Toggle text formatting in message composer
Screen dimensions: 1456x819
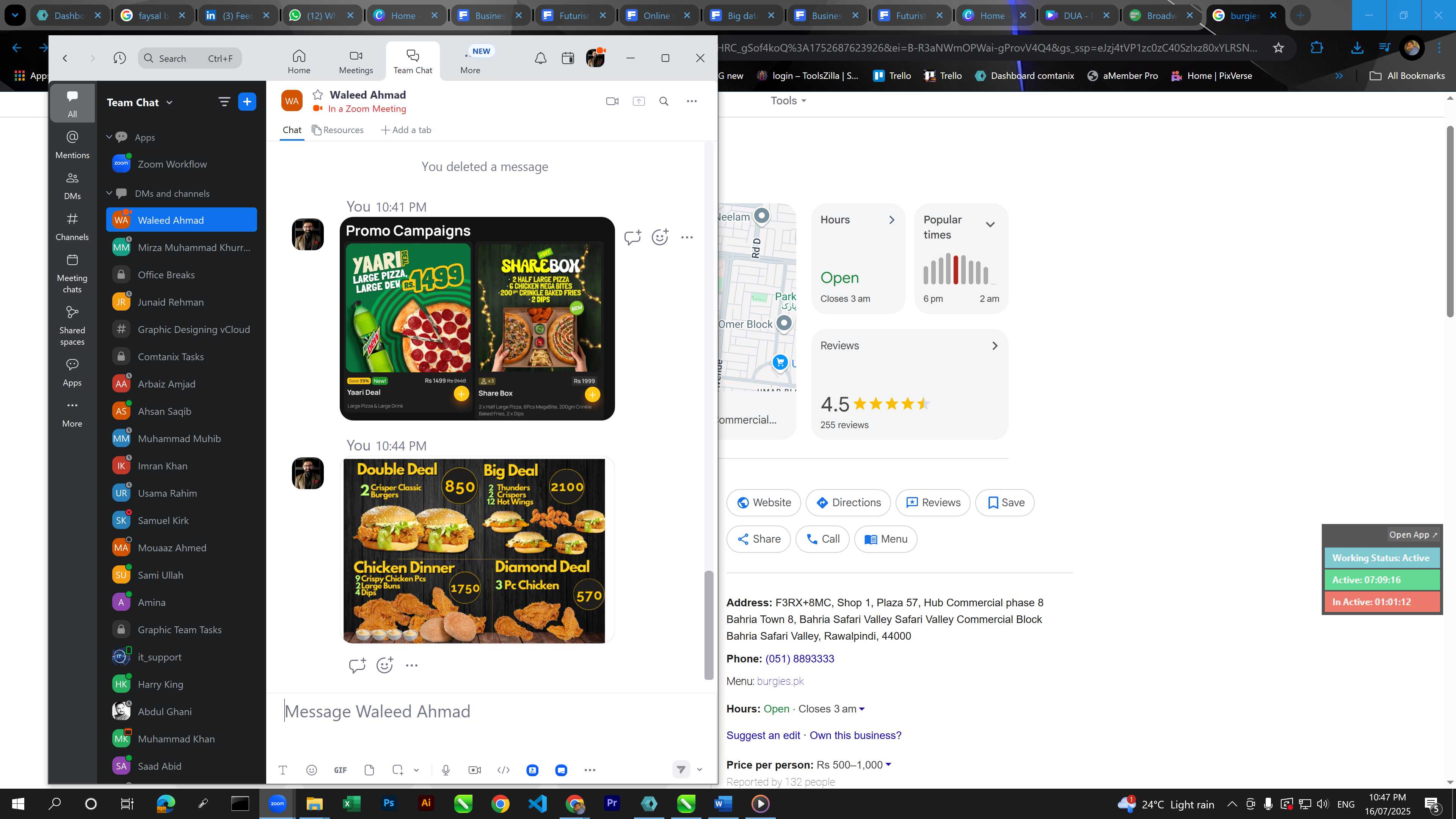pyautogui.click(x=283, y=770)
